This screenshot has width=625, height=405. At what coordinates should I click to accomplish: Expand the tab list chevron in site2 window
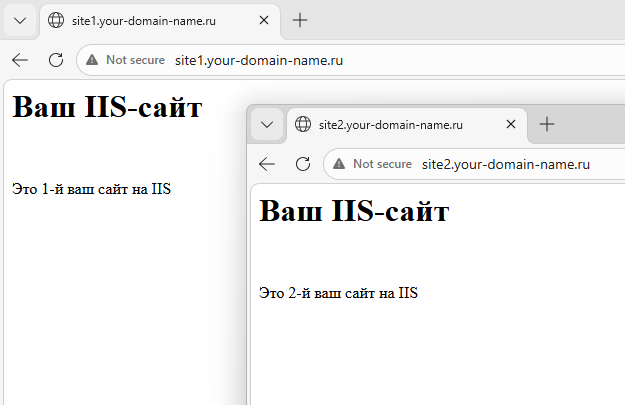coord(267,125)
